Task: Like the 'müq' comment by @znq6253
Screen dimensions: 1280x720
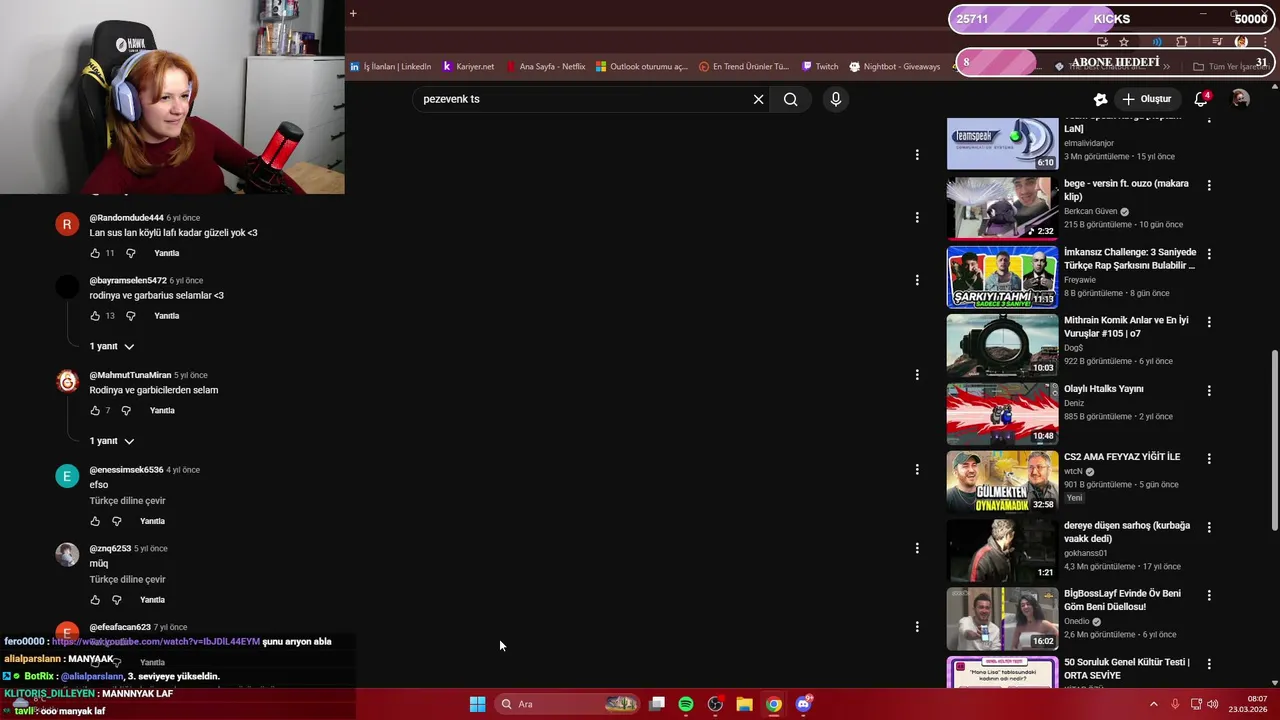Action: point(95,600)
